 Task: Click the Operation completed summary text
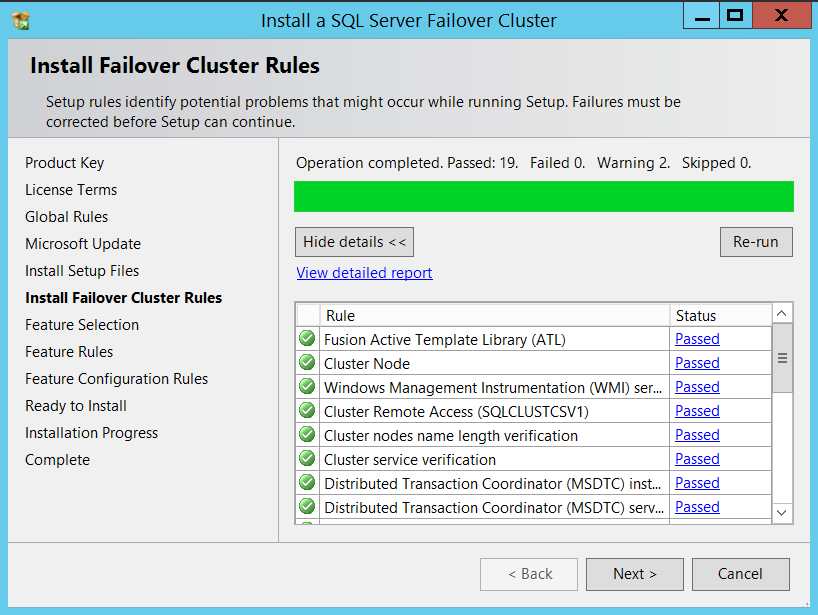(x=523, y=163)
